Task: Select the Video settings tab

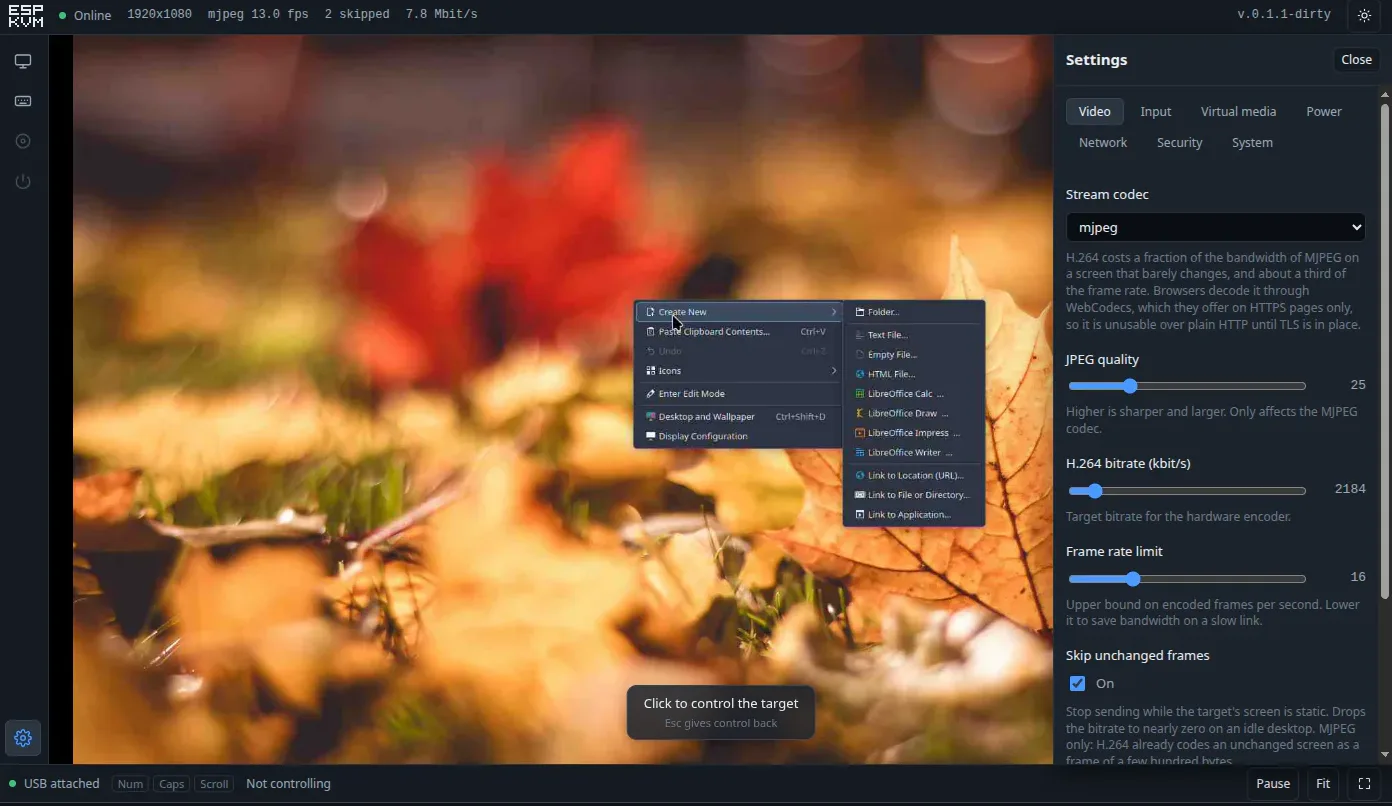Action: pos(1094,111)
